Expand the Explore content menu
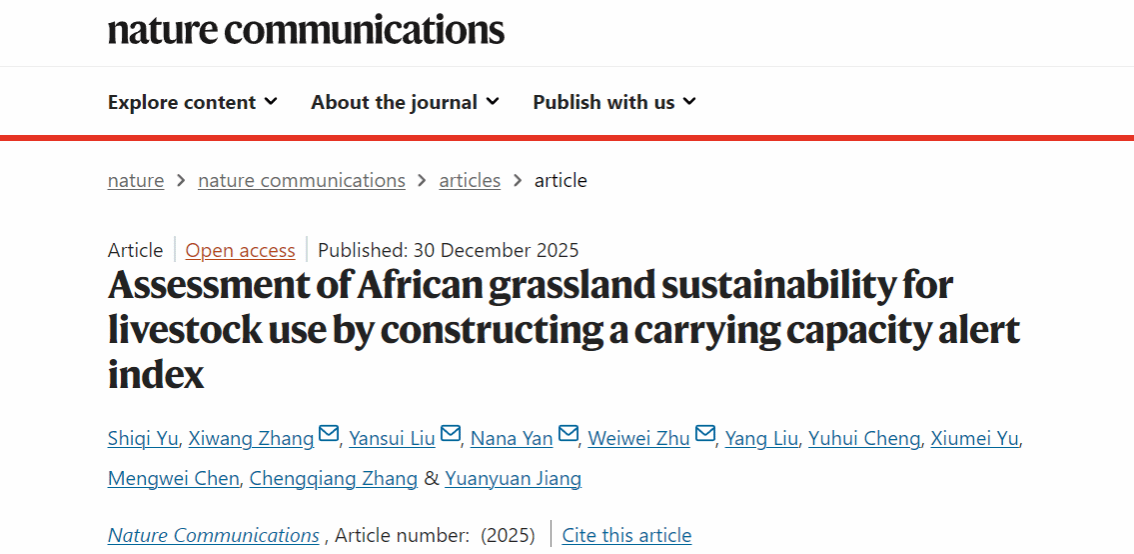The height and width of the screenshot is (554, 1134). coord(192,102)
